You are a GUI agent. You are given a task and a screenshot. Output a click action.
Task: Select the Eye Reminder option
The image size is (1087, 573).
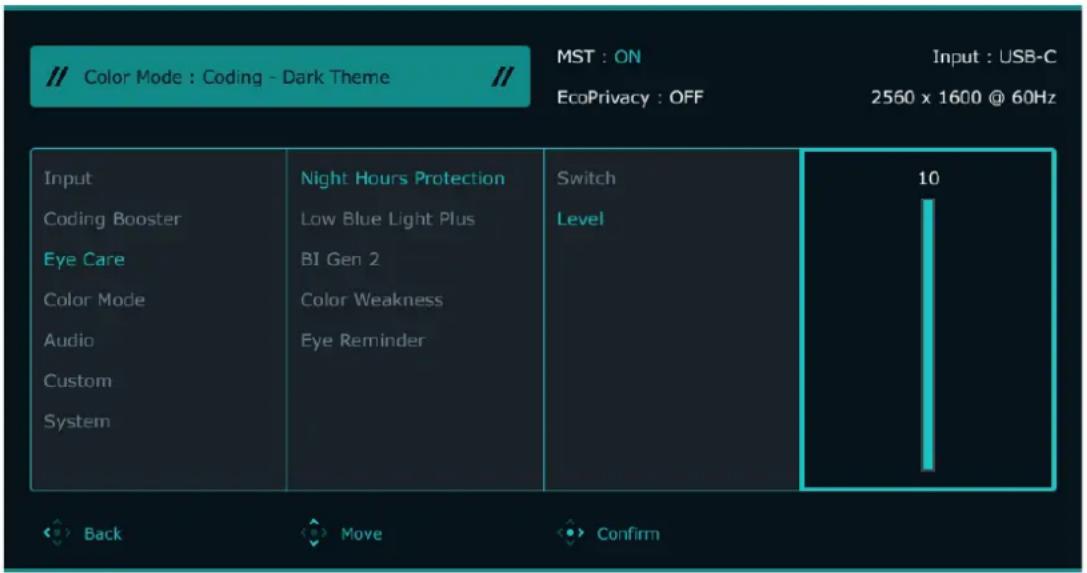coord(363,340)
